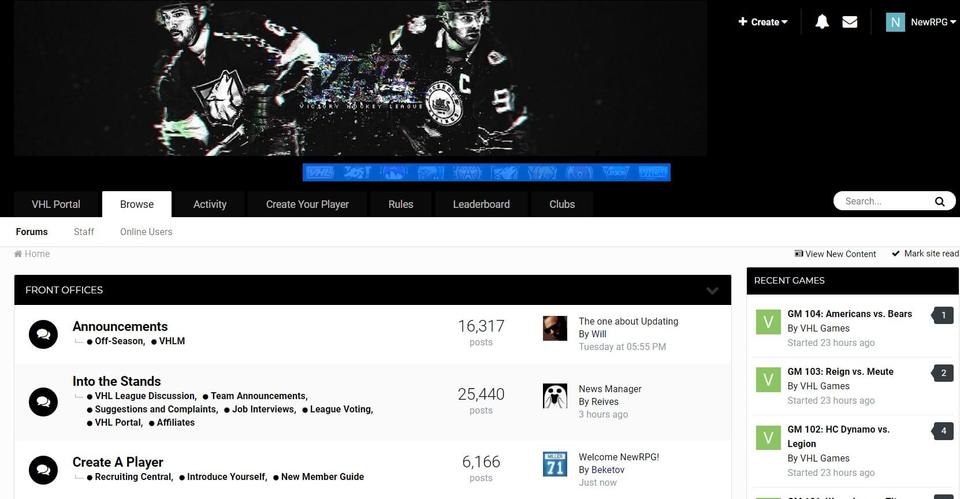Open GM 102: HC Dynamo vs. Legion

tap(838, 437)
